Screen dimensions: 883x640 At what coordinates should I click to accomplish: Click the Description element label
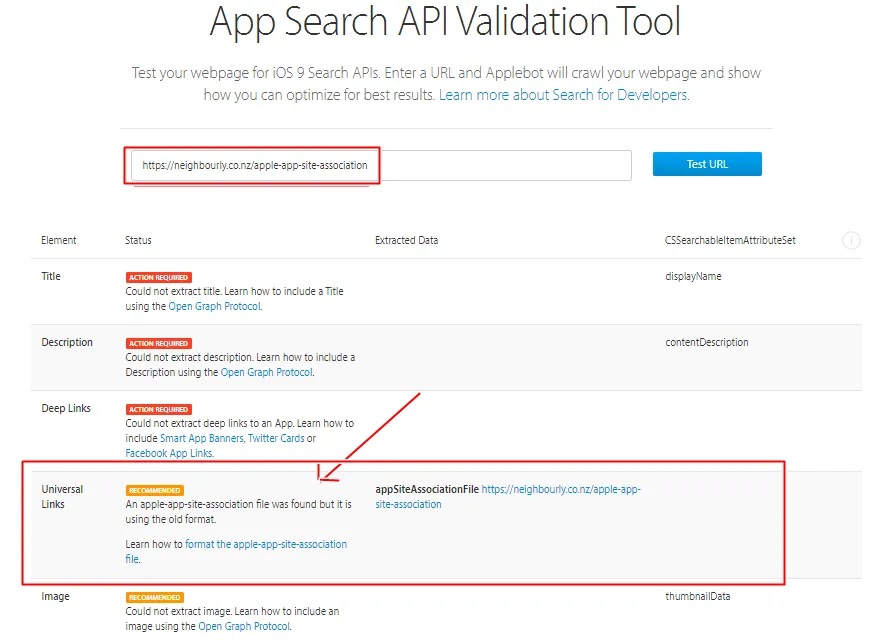coord(67,343)
